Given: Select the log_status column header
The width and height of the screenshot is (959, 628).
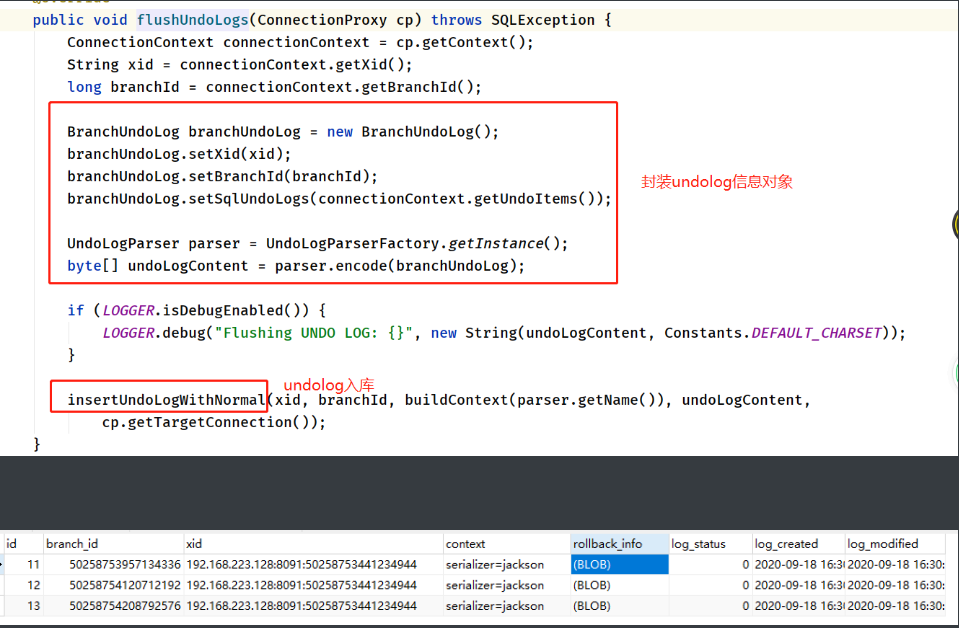Looking at the screenshot, I should (x=710, y=544).
